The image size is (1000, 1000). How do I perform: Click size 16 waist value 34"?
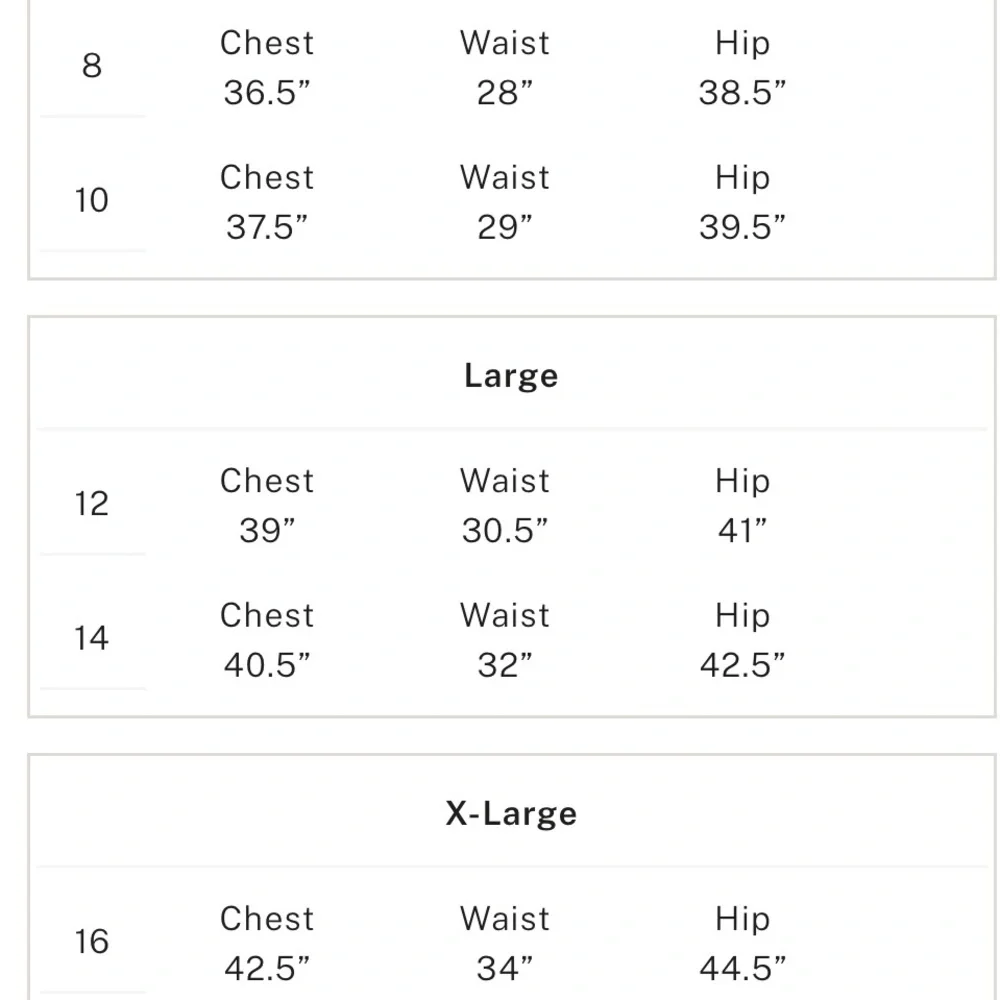pyautogui.click(x=504, y=969)
